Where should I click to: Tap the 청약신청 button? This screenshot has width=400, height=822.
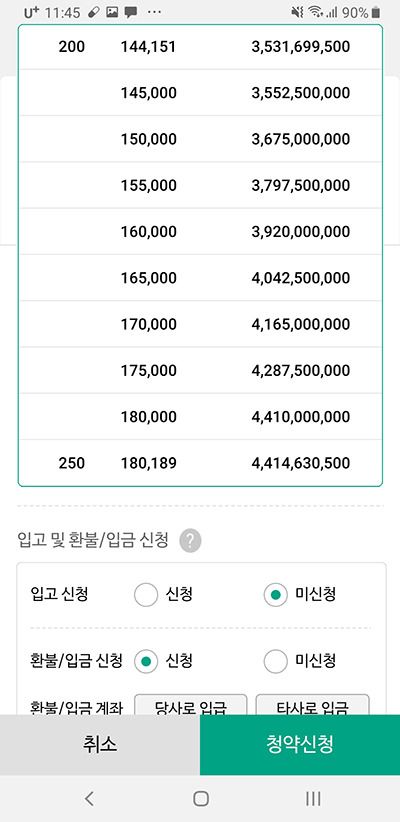(x=300, y=744)
